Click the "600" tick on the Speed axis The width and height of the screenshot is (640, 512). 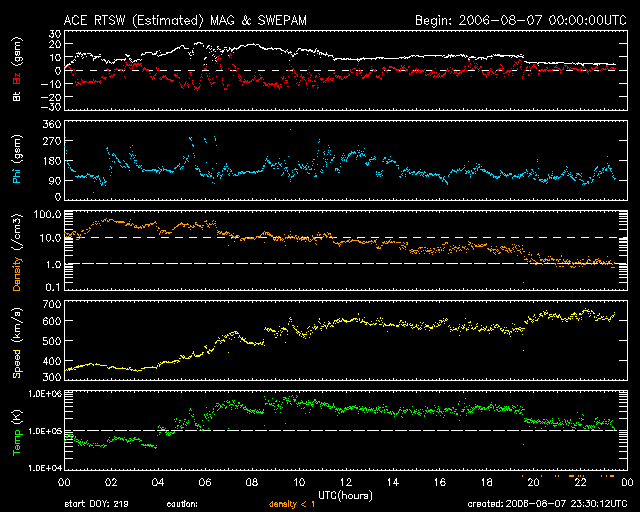point(52,321)
